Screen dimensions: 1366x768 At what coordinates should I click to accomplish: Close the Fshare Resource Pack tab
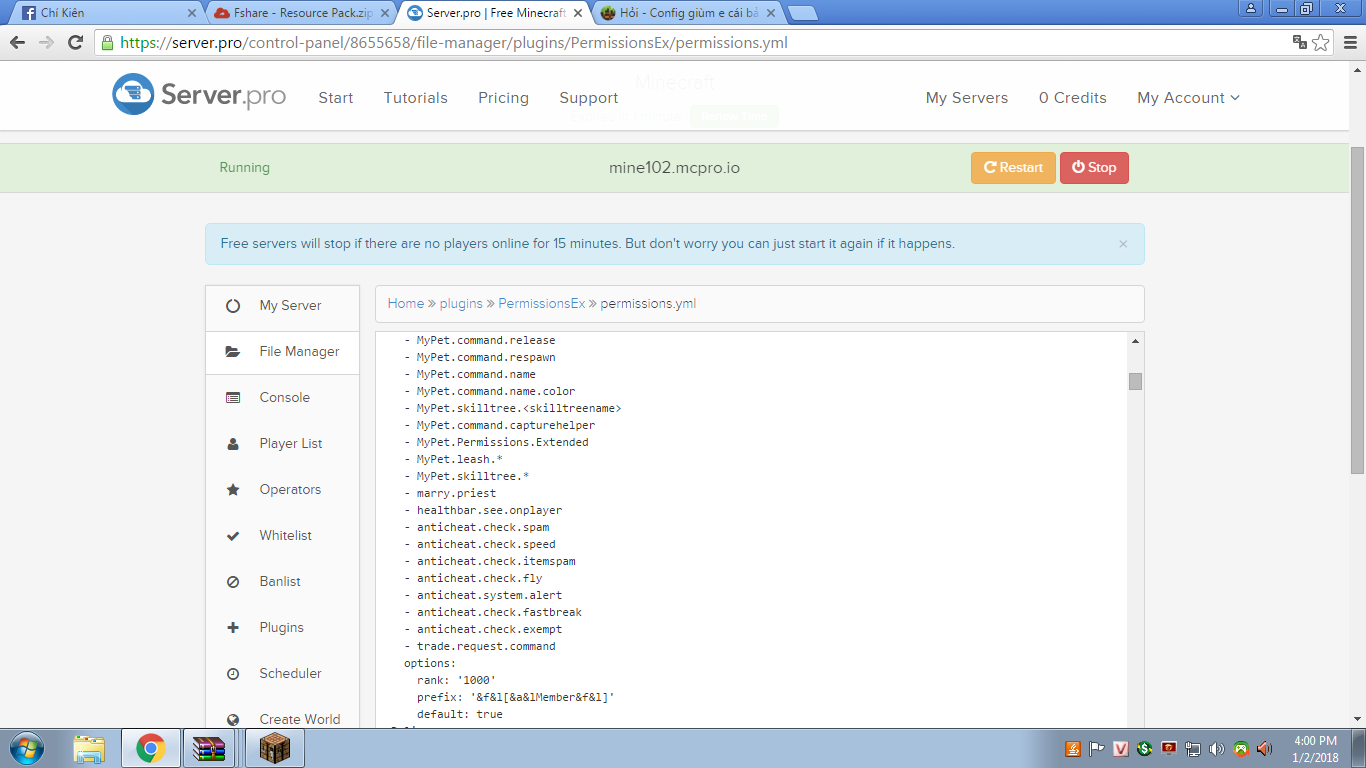click(x=383, y=13)
